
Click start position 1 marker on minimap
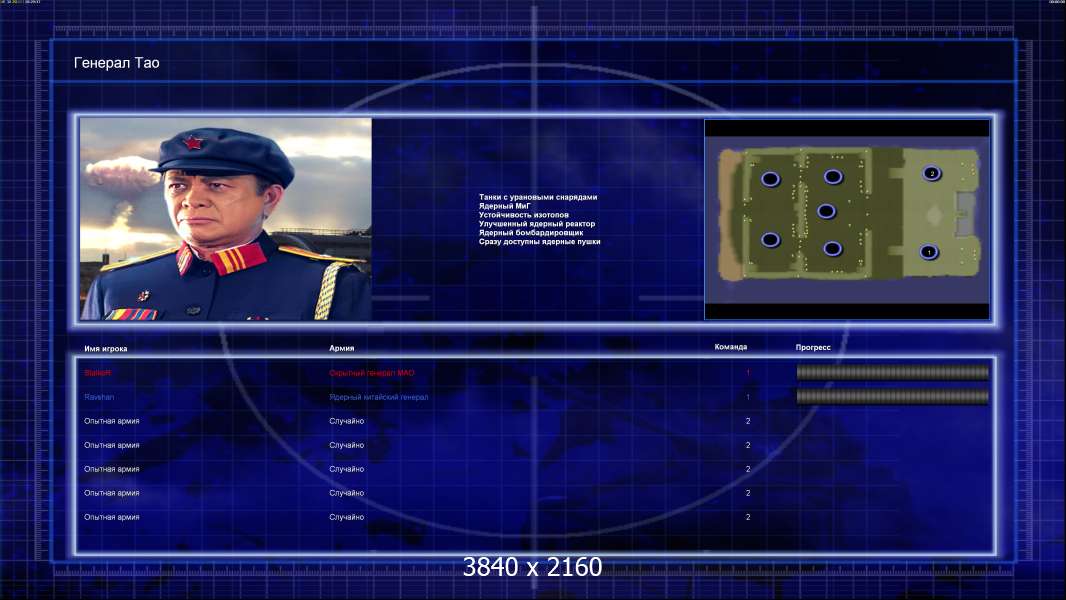929,252
